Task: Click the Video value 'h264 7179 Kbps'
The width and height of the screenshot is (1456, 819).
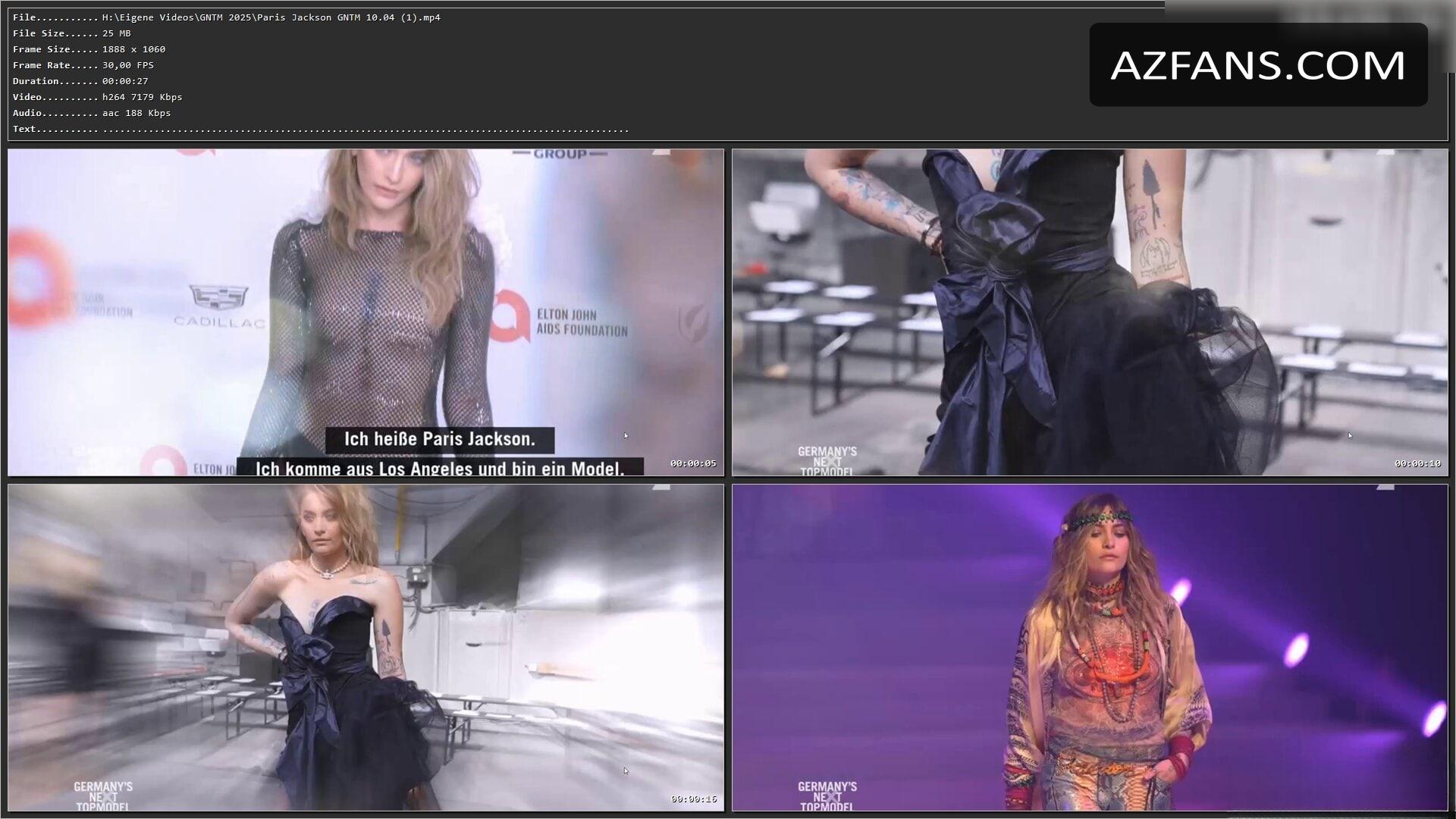Action: 142,97
